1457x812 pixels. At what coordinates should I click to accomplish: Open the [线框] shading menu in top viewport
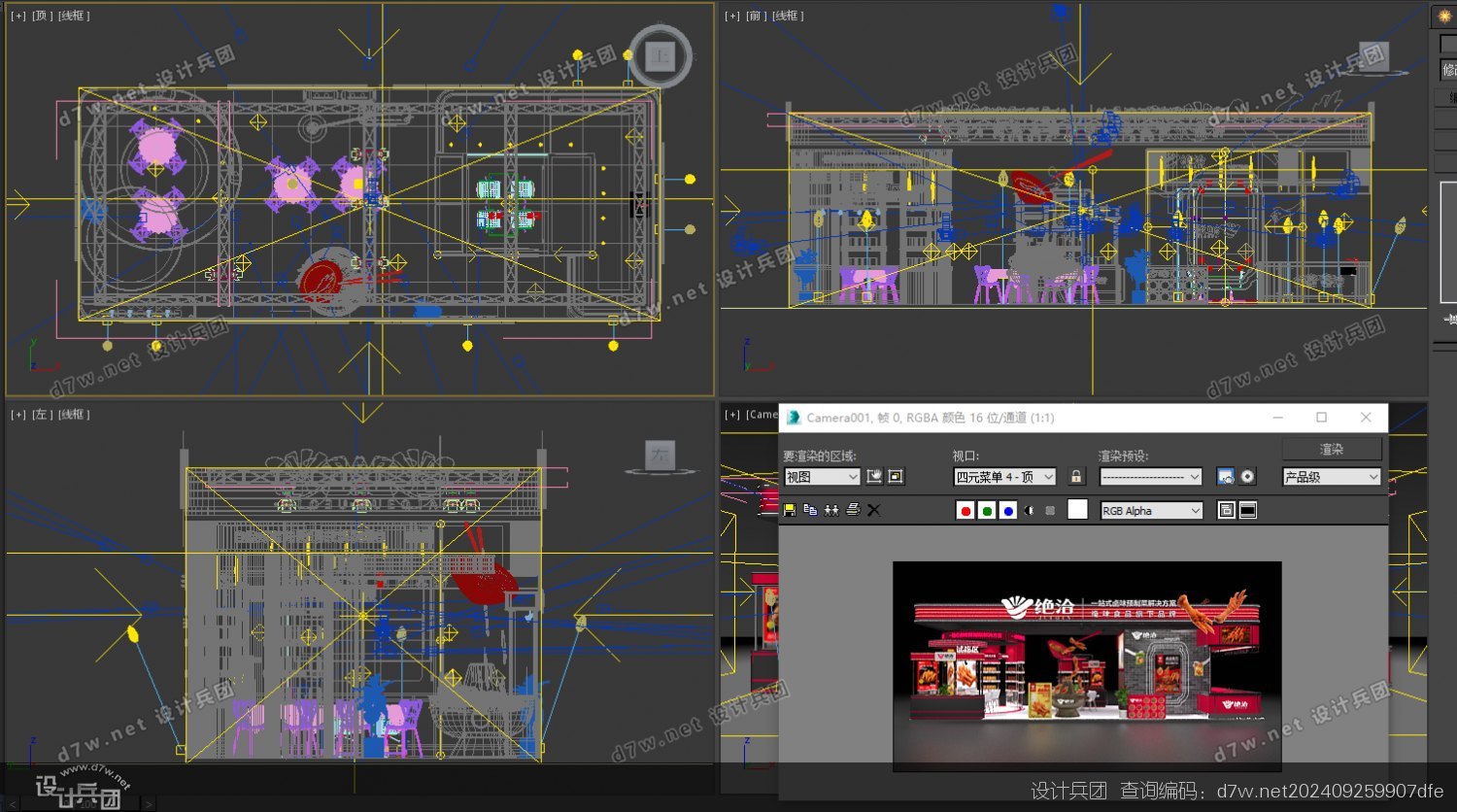click(74, 16)
